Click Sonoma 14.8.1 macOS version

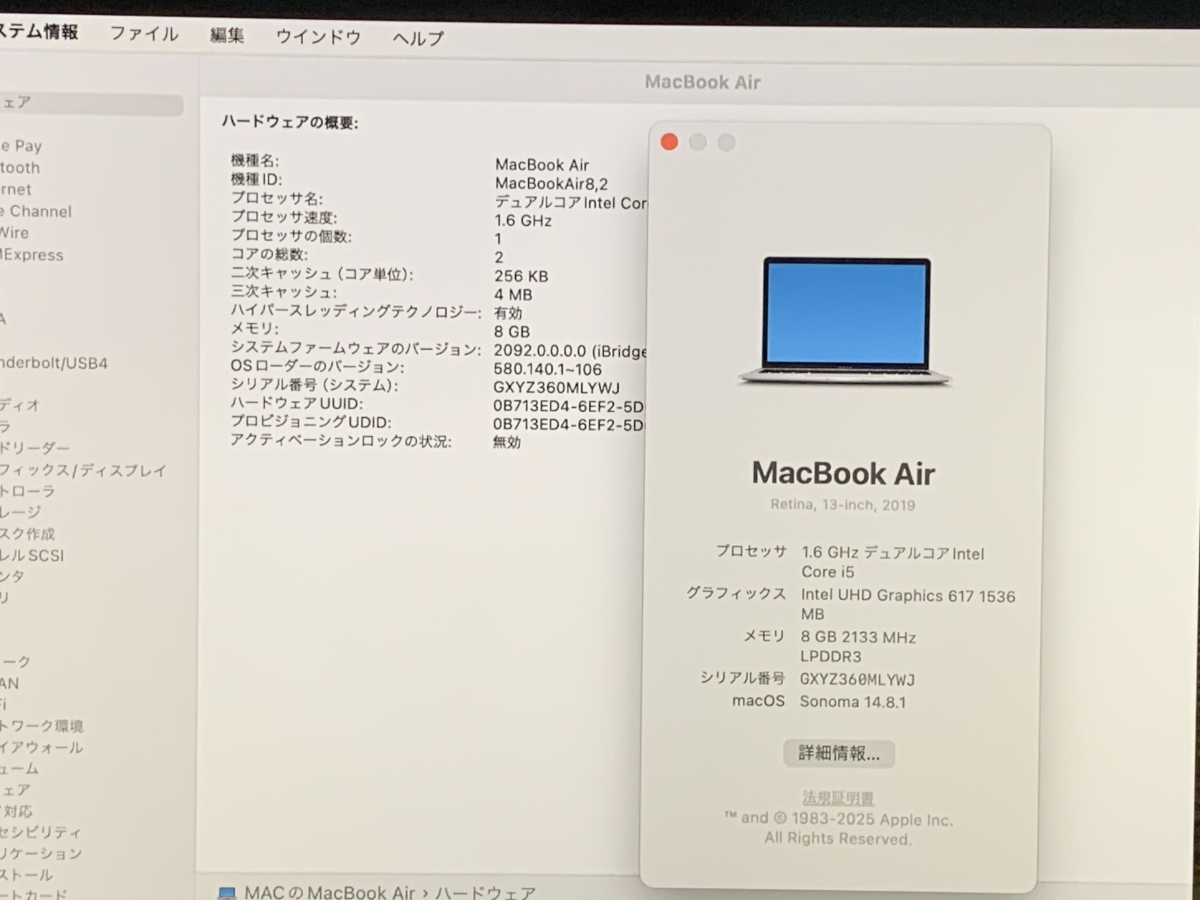(853, 701)
